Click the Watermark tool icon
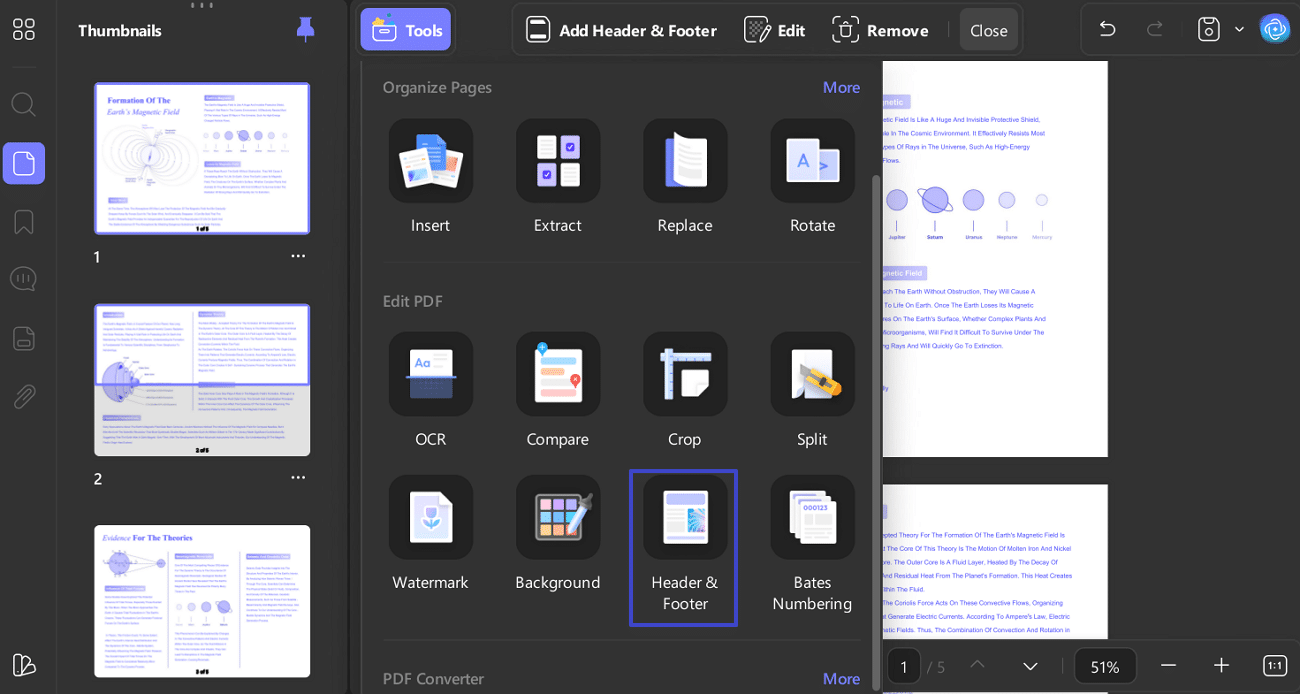This screenshot has height=694, width=1300. click(430, 518)
